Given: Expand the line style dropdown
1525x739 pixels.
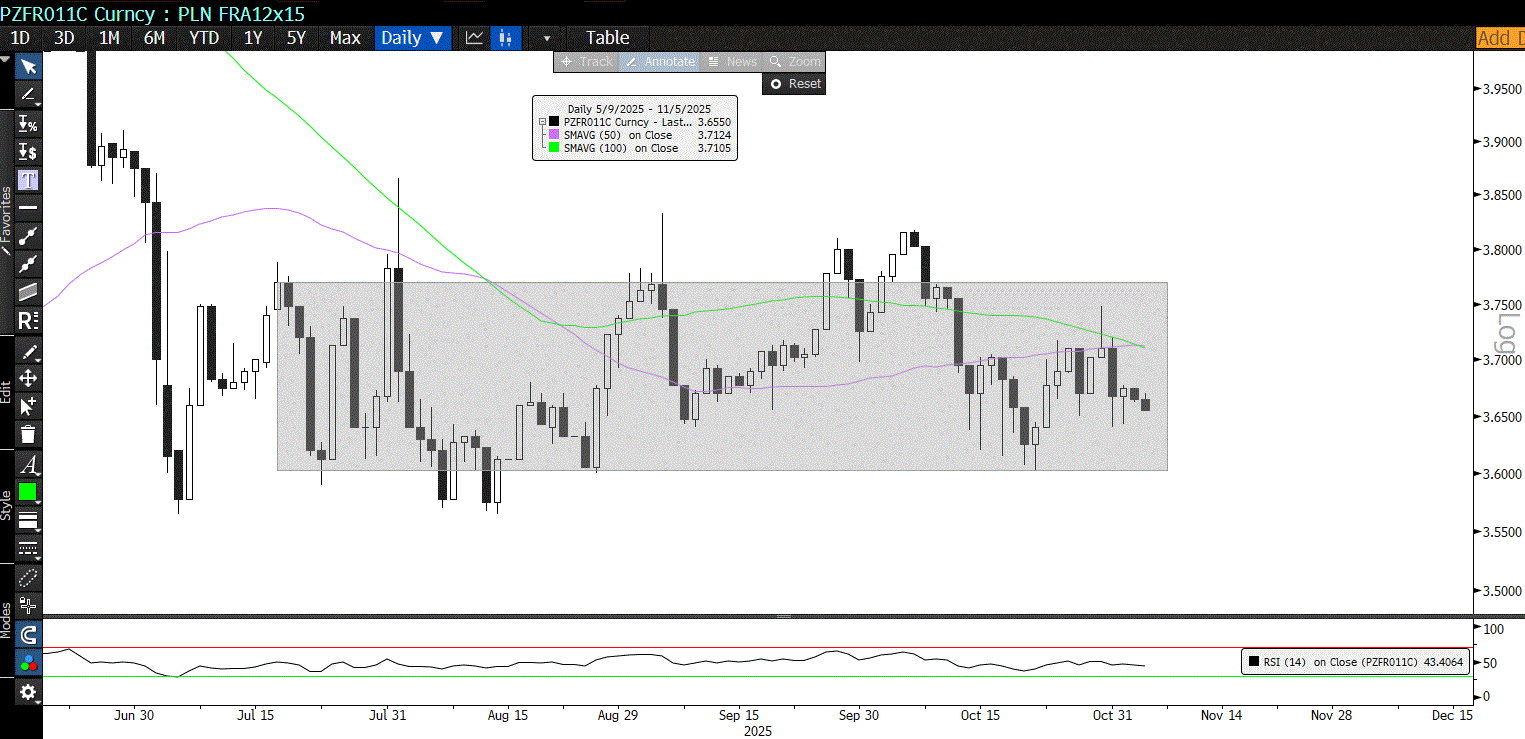Looking at the screenshot, I should tap(28, 521).
